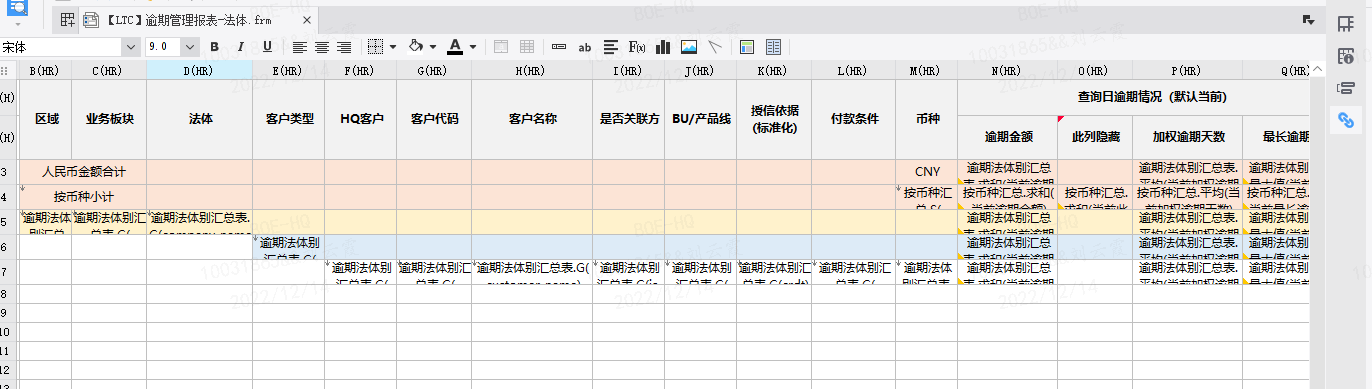The width and height of the screenshot is (1372, 389).
Task: Select the 人民币金额合计 cell
Action: 84,172
